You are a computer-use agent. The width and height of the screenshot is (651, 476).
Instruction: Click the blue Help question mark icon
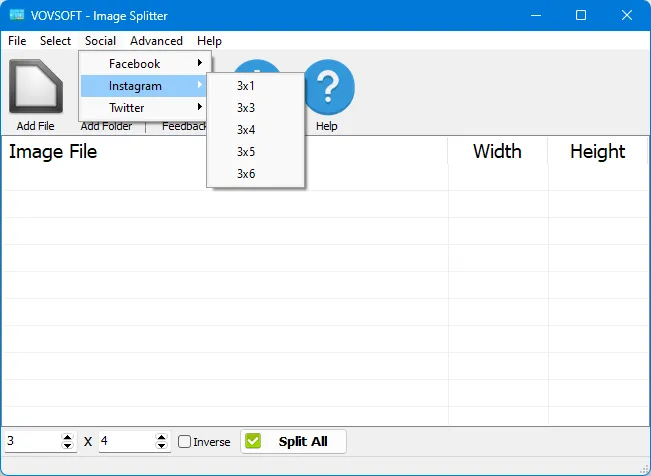pyautogui.click(x=328, y=88)
